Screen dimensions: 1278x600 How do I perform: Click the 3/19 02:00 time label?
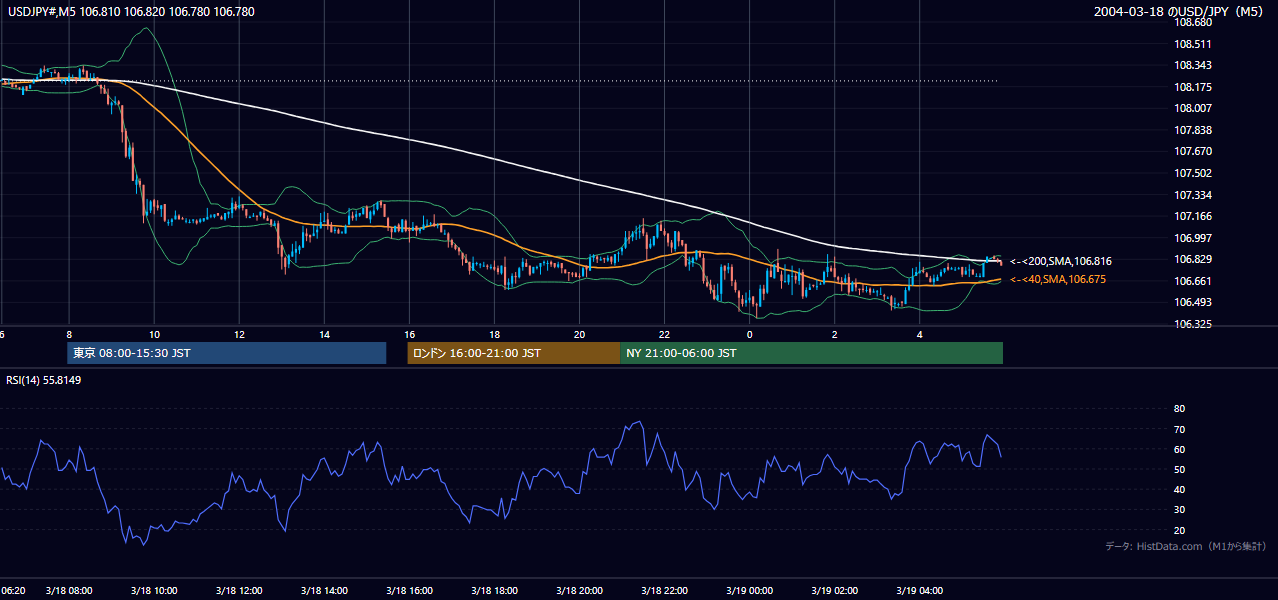[834, 591]
